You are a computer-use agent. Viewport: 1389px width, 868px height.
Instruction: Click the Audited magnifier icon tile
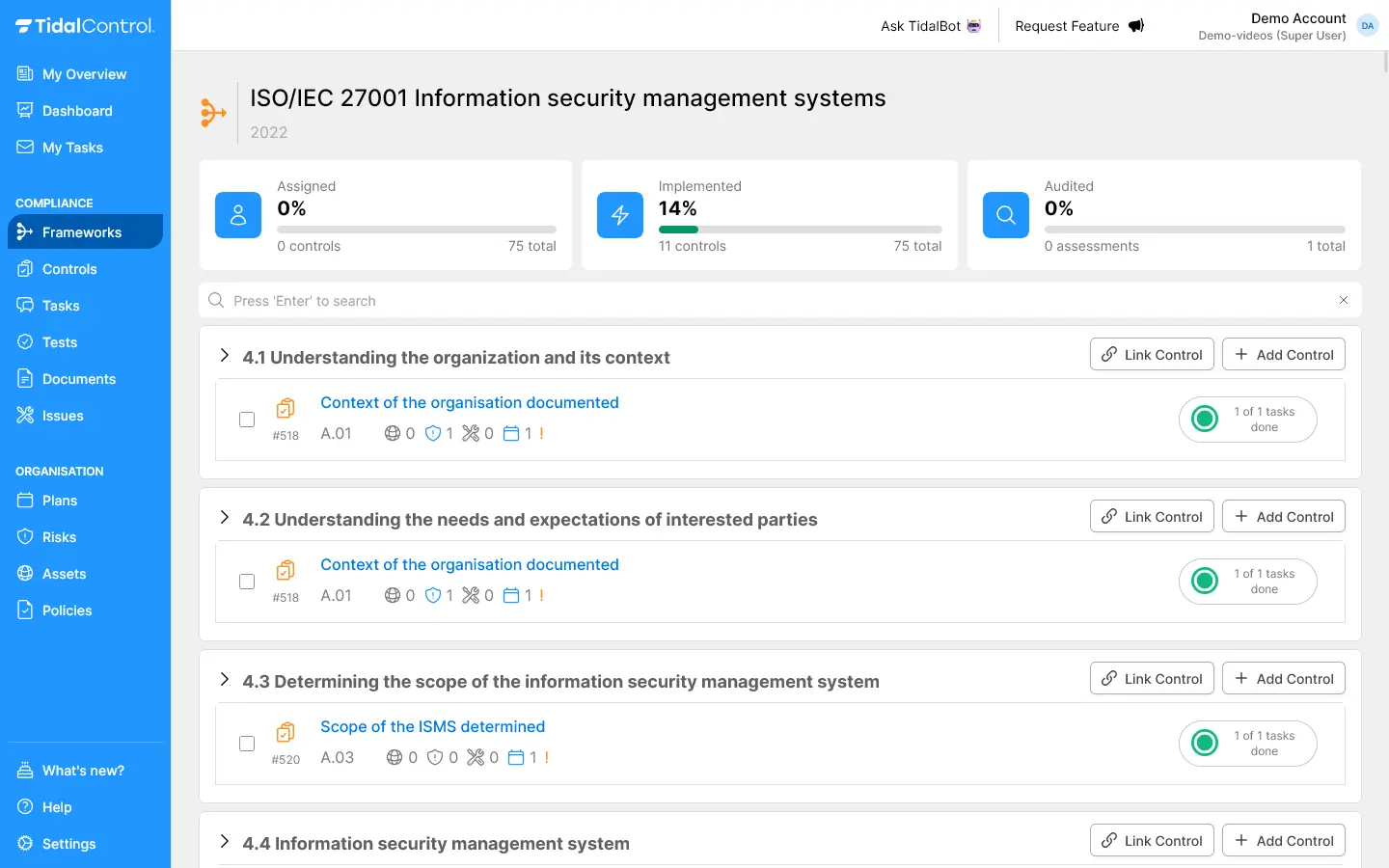click(1006, 215)
